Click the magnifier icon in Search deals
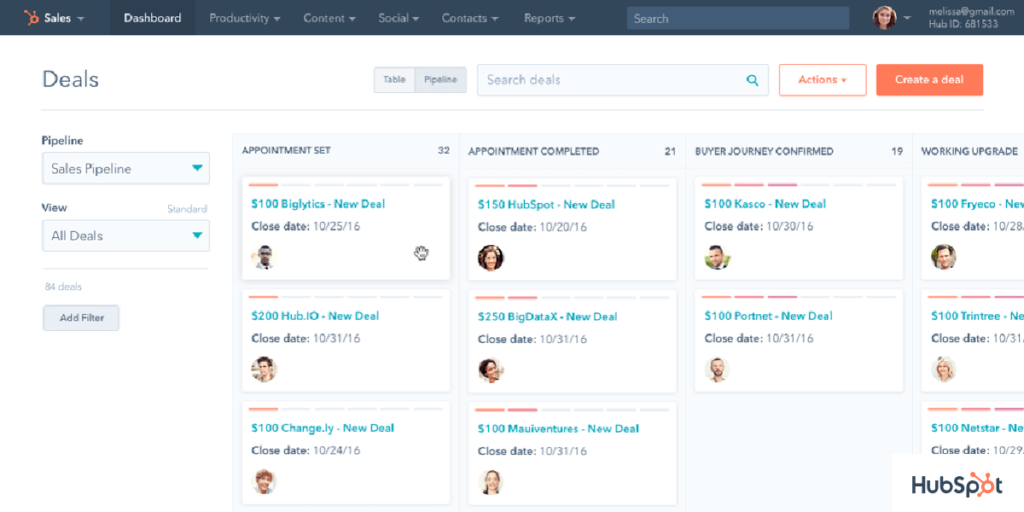 752,80
